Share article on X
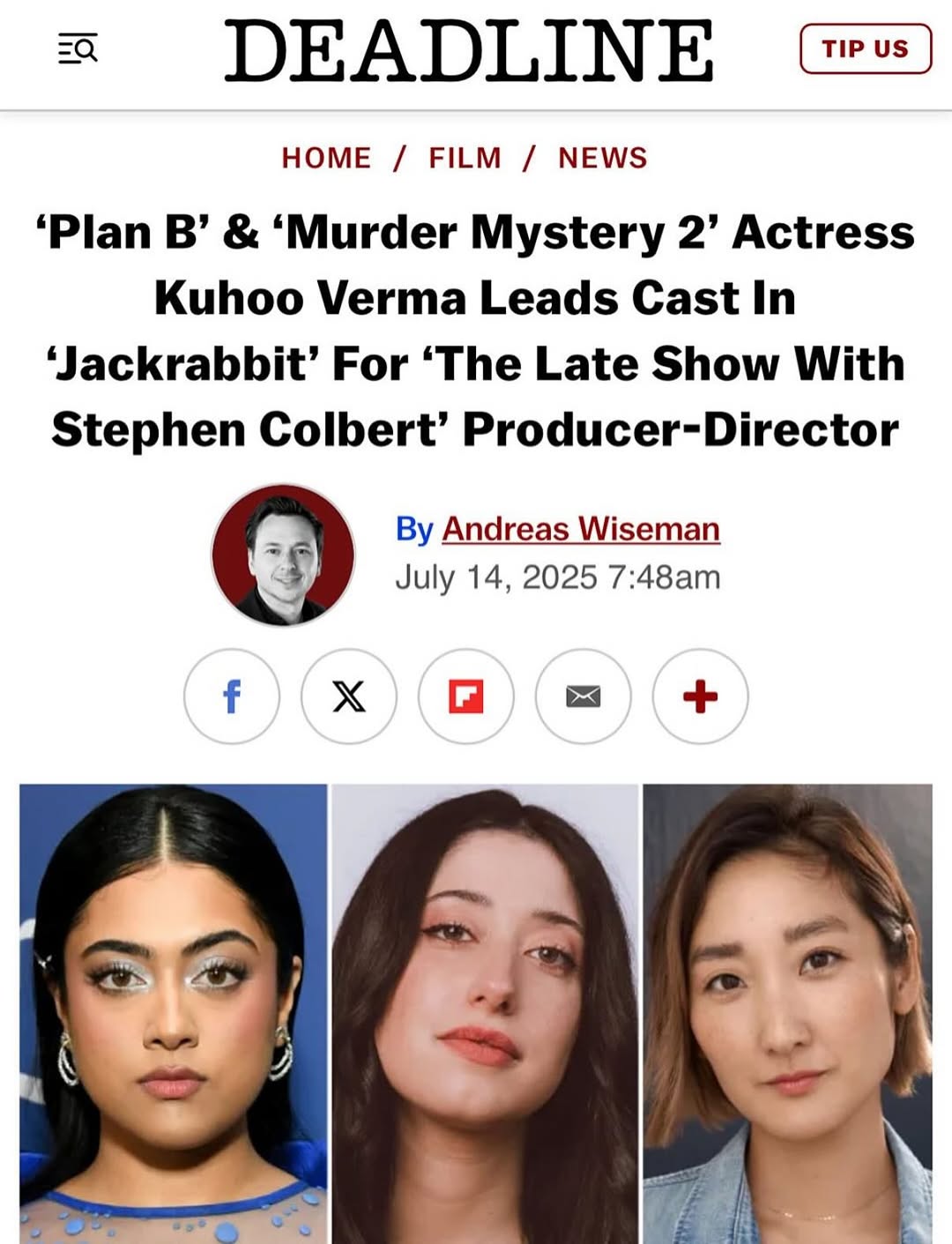 pyautogui.click(x=349, y=696)
